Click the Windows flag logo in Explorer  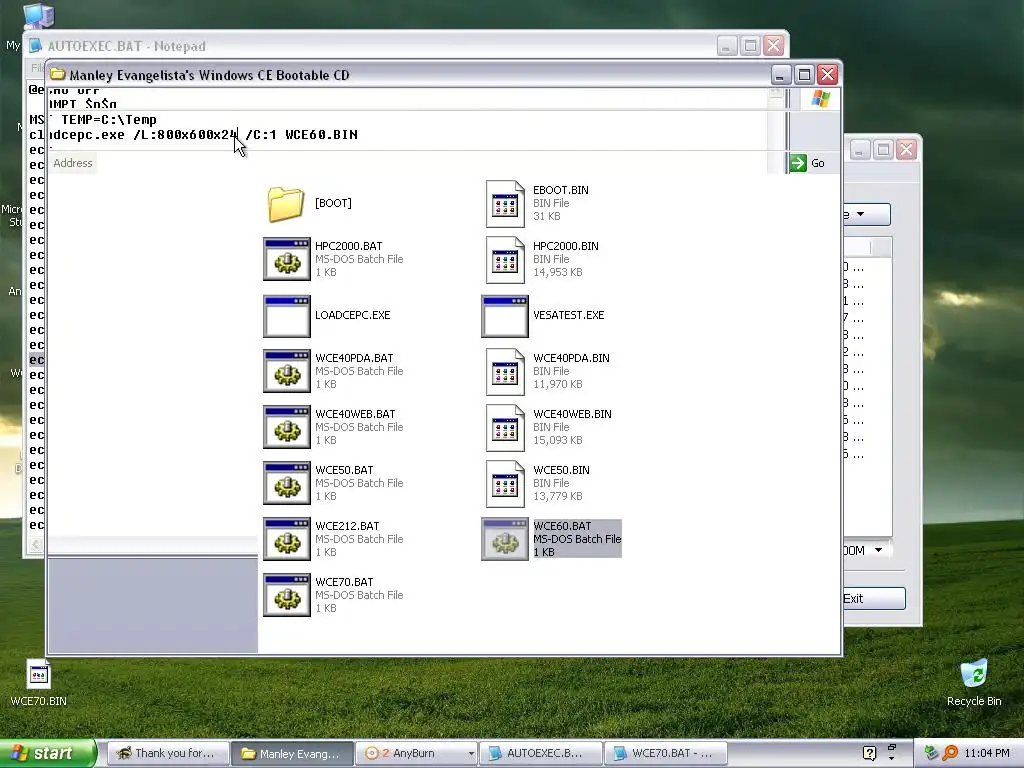[x=820, y=99]
